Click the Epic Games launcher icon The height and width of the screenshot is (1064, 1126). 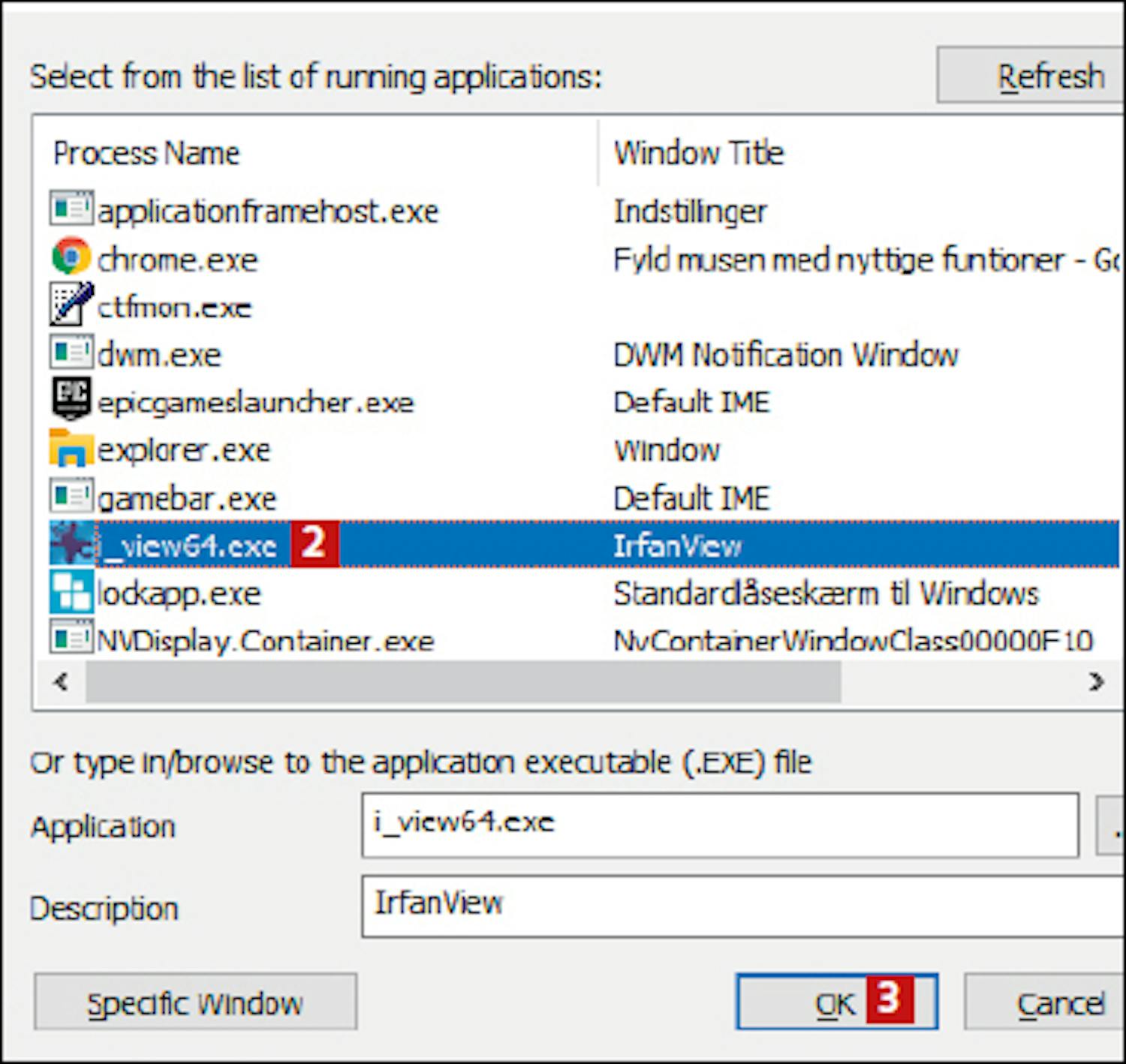pyautogui.click(x=71, y=398)
